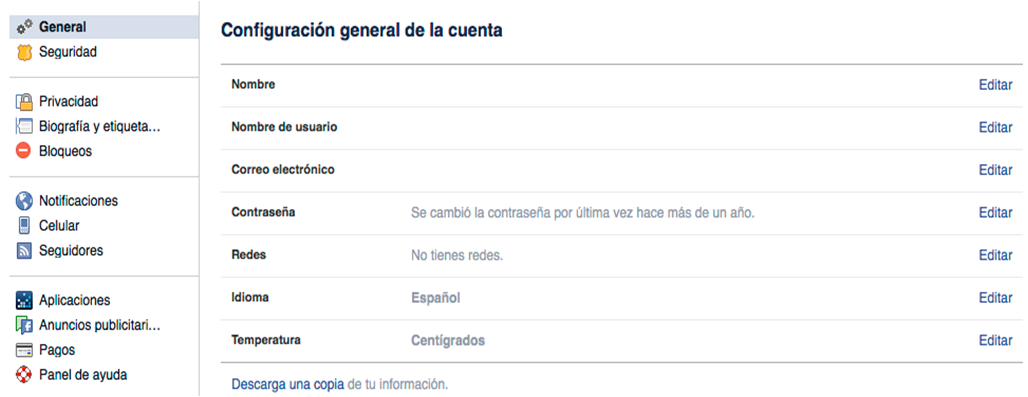This screenshot has height=397, width=1028.
Task: Click the gears icon beside General
Action: click(24, 28)
